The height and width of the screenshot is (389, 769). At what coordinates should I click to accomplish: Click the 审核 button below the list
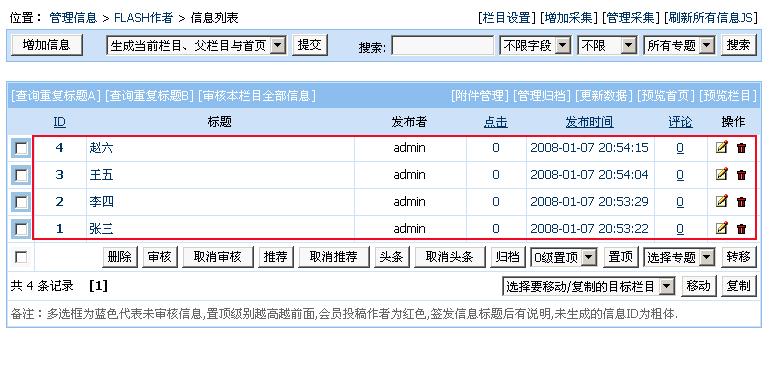tap(160, 257)
